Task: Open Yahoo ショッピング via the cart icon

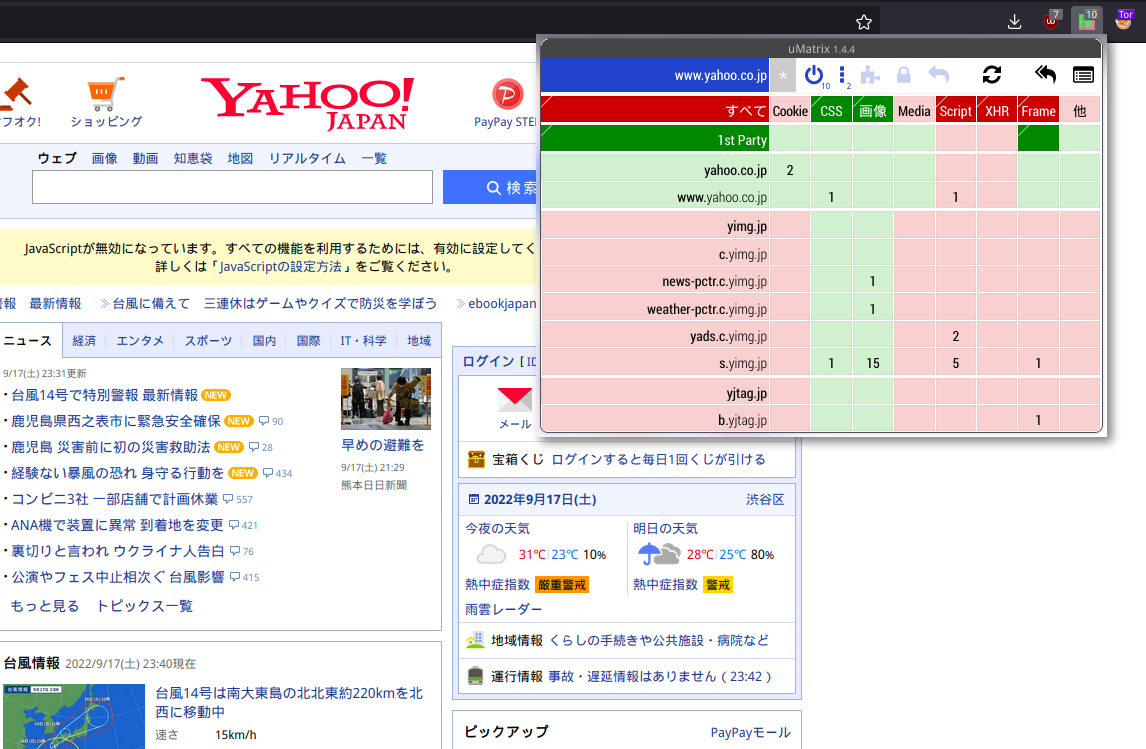Action: pyautogui.click(x=106, y=94)
